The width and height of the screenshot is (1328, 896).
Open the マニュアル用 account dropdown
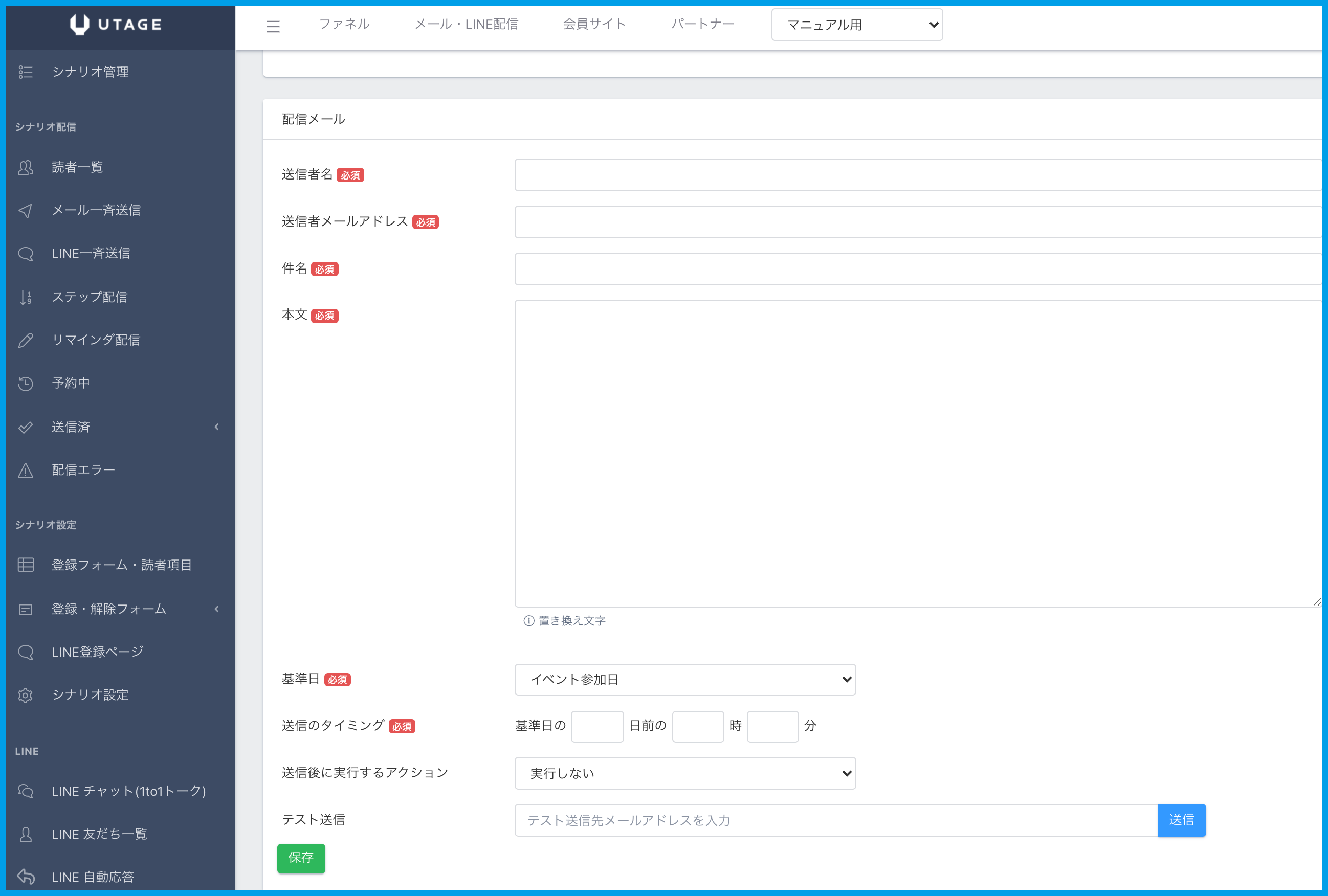coord(856,25)
